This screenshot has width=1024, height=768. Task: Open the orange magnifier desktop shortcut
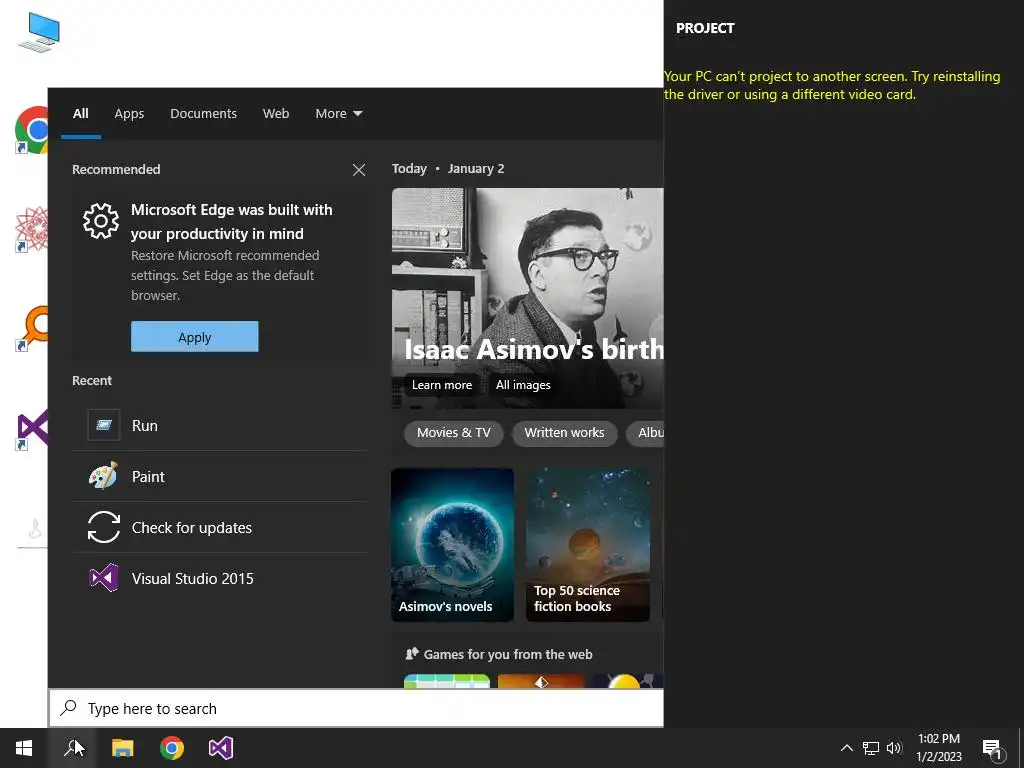[32, 328]
